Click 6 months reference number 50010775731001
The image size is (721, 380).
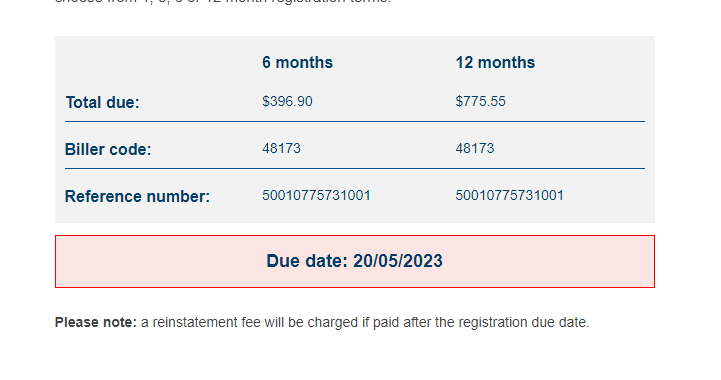316,195
